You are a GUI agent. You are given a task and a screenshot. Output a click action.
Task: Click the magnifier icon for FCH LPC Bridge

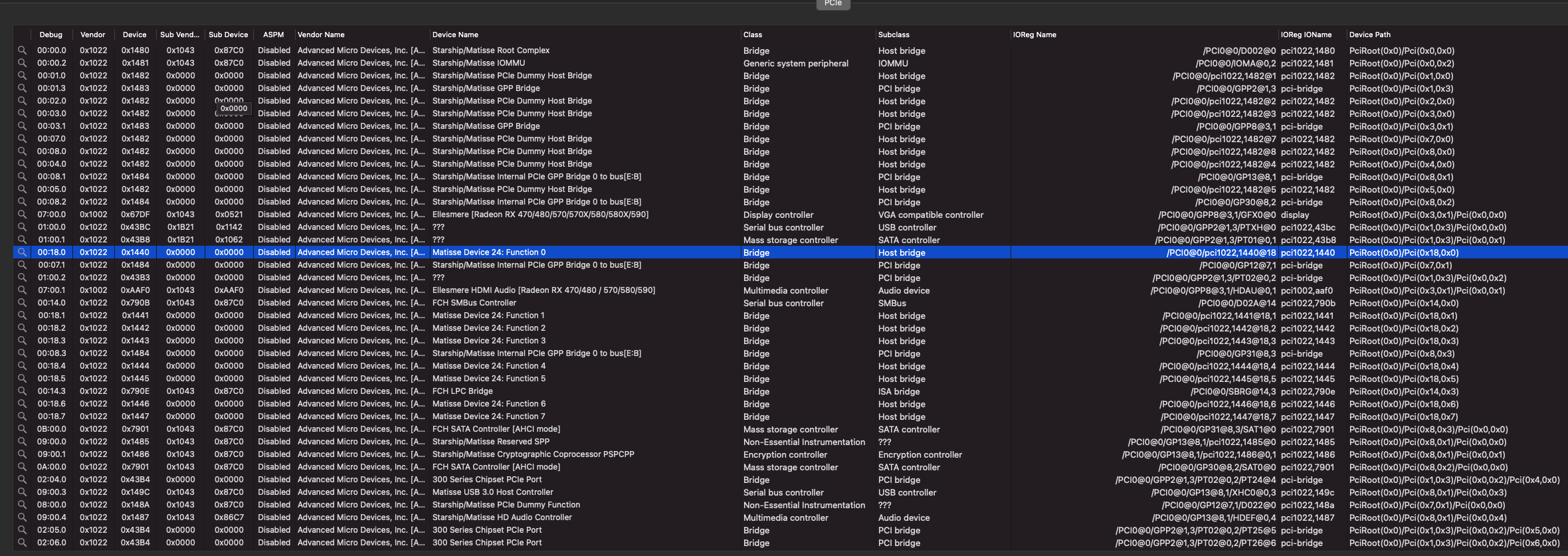pyautogui.click(x=22, y=391)
